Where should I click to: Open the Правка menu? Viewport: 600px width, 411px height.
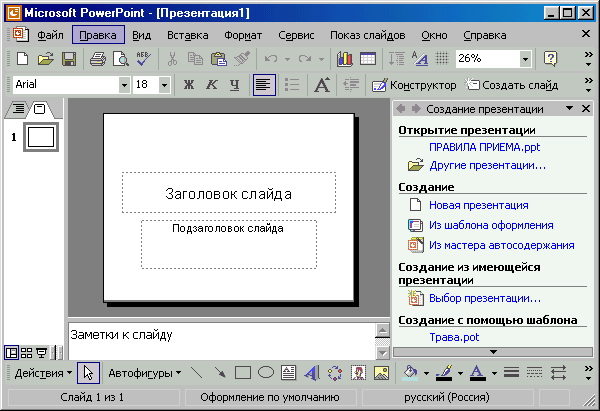tap(98, 35)
